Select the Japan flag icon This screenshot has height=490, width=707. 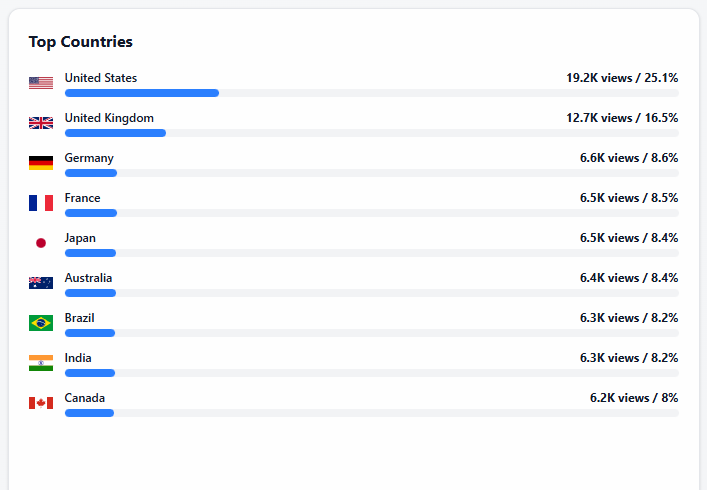41,243
